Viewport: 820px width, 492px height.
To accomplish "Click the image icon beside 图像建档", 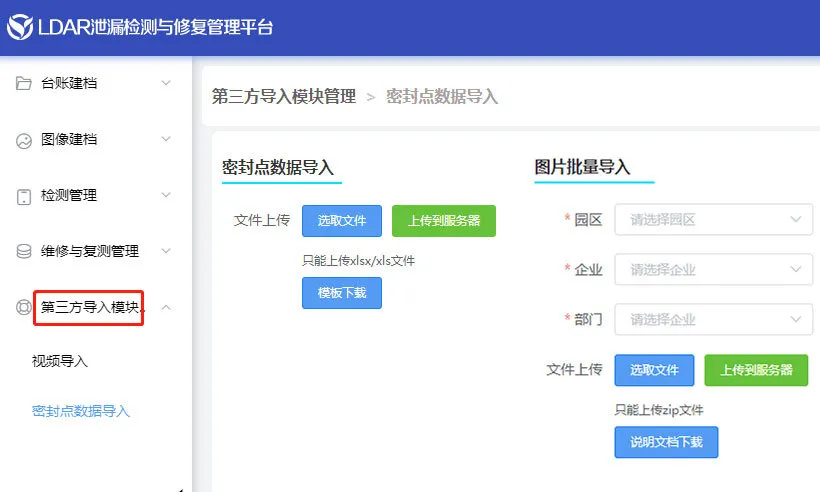I will coord(24,140).
